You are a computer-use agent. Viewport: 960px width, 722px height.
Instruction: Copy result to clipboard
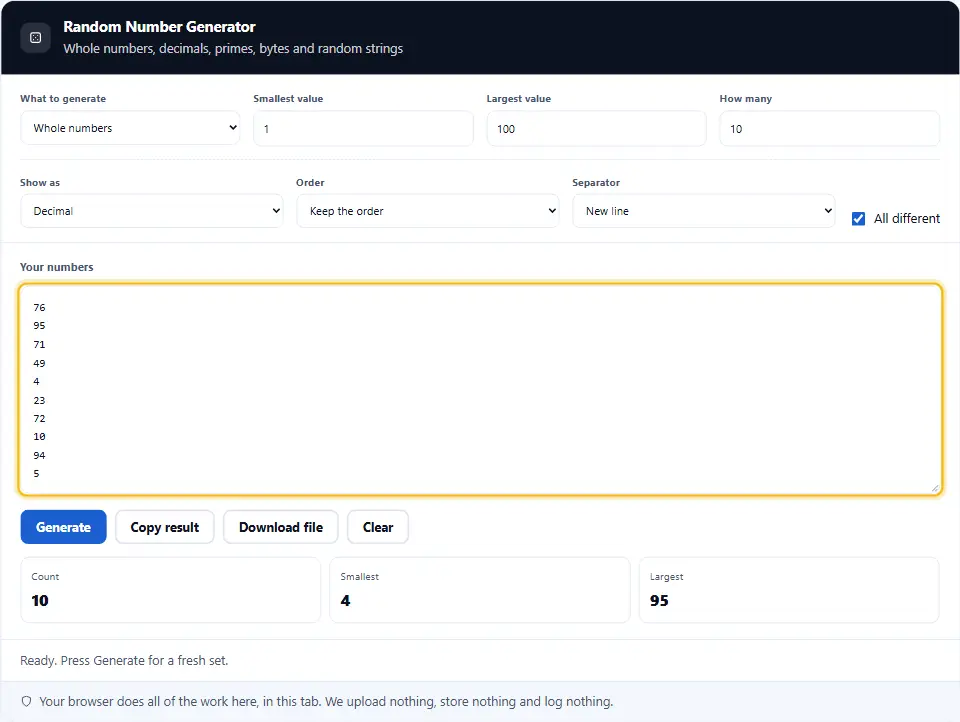click(x=165, y=527)
